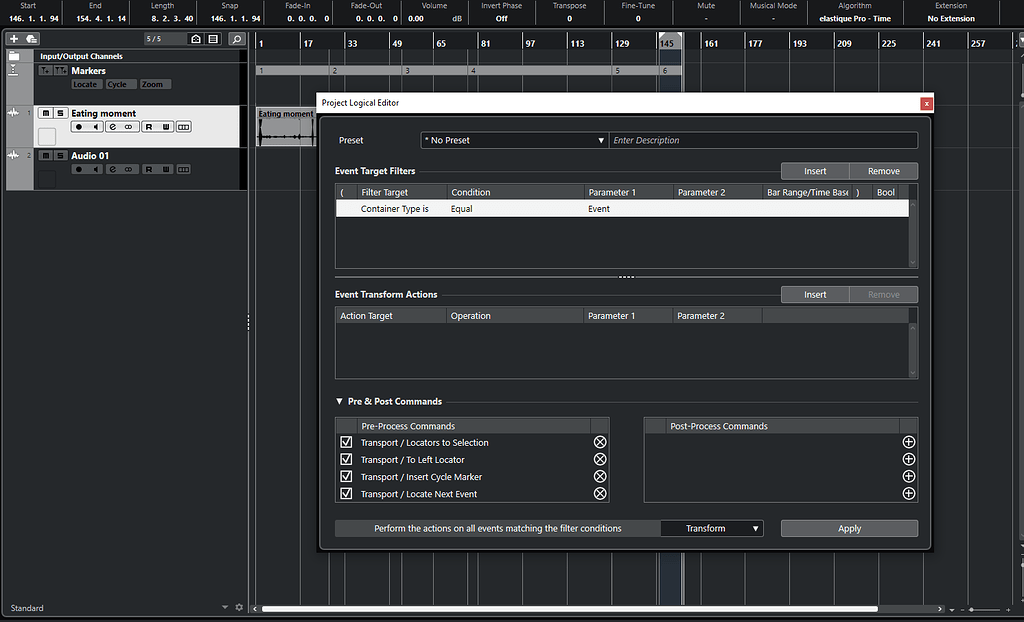
Task: Remove the Locate Next Event command
Action: pos(600,494)
